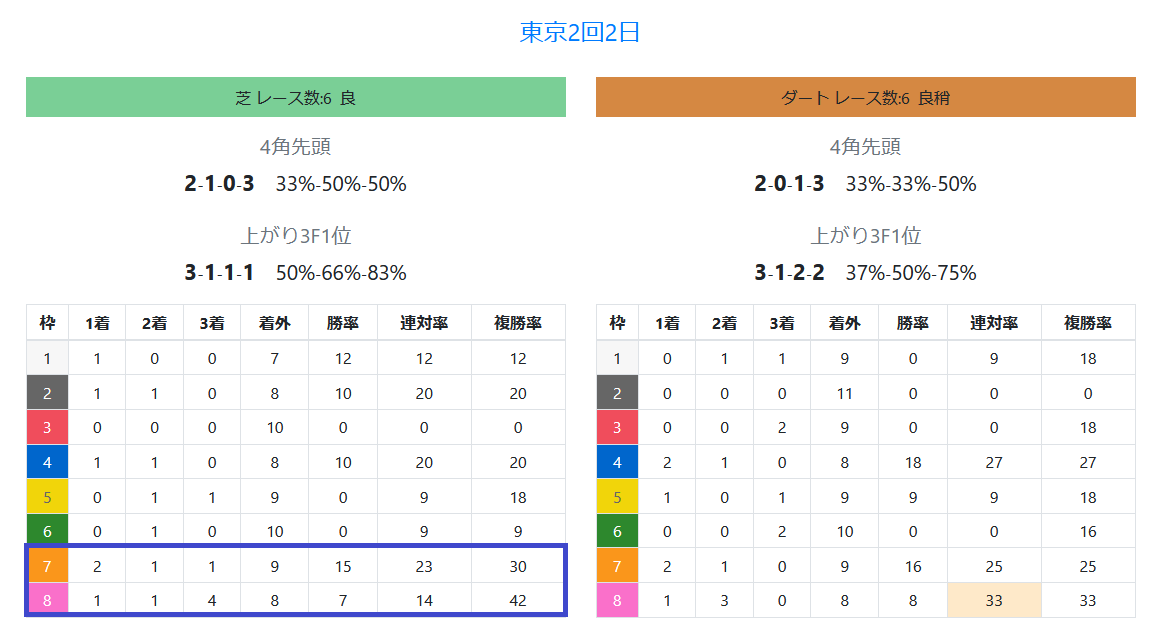Click the 42 複勝率 value for turf gate 8
Image resolution: width=1160 pixels, height=631 pixels.
click(x=518, y=600)
